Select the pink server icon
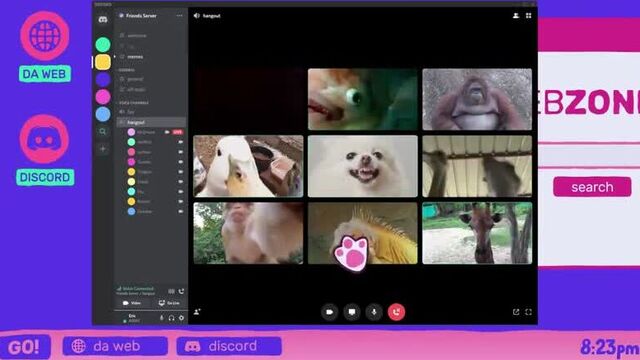Viewport: 640px width, 360px height. point(103,97)
